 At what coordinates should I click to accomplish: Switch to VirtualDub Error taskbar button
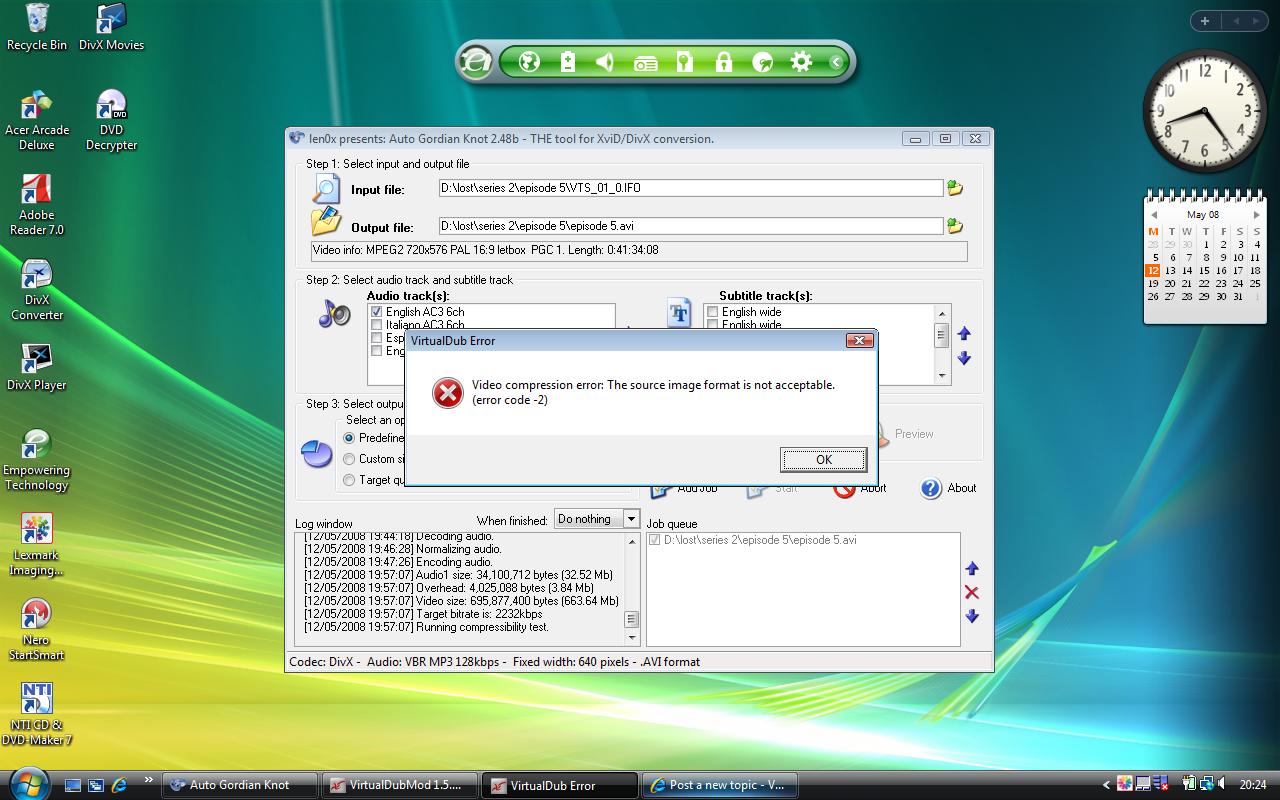pos(560,785)
